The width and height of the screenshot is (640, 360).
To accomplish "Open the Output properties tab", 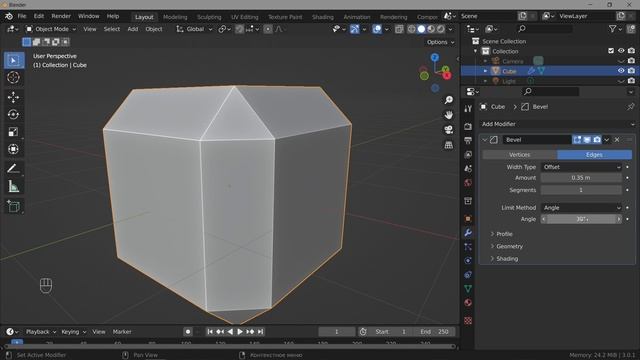I will coord(468,140).
